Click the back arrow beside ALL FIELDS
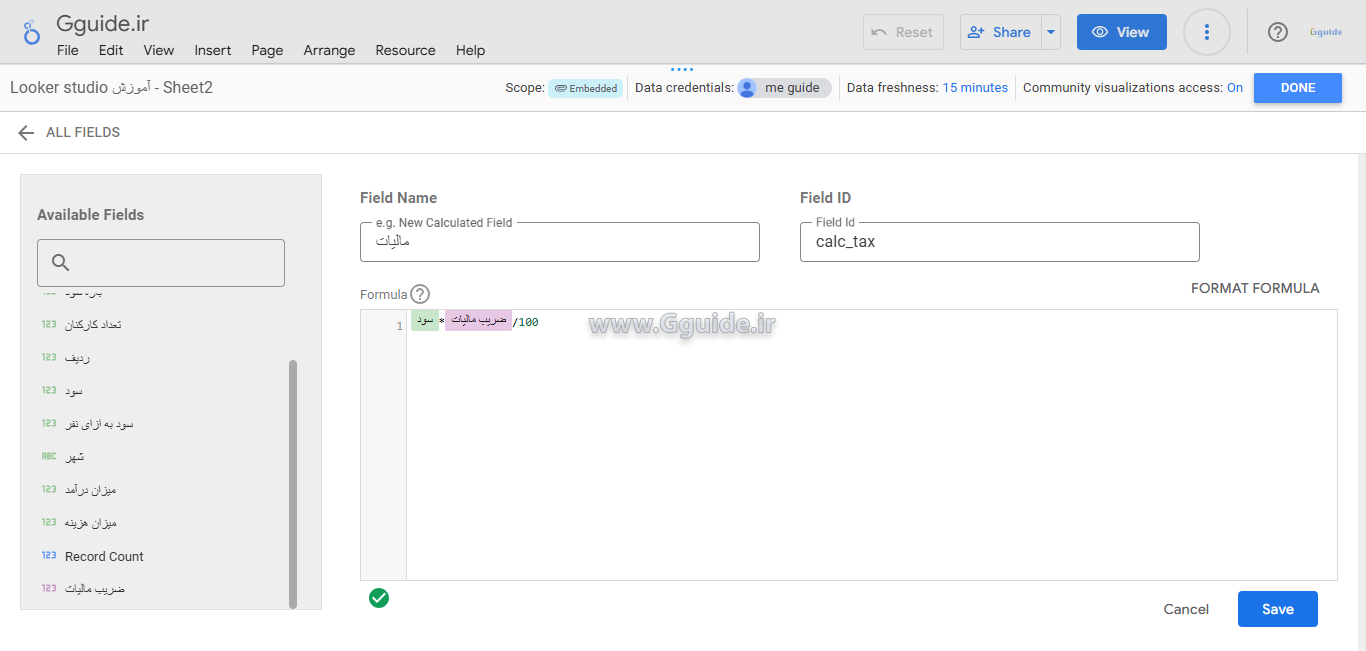This screenshot has width=1366, height=651. coord(26,132)
